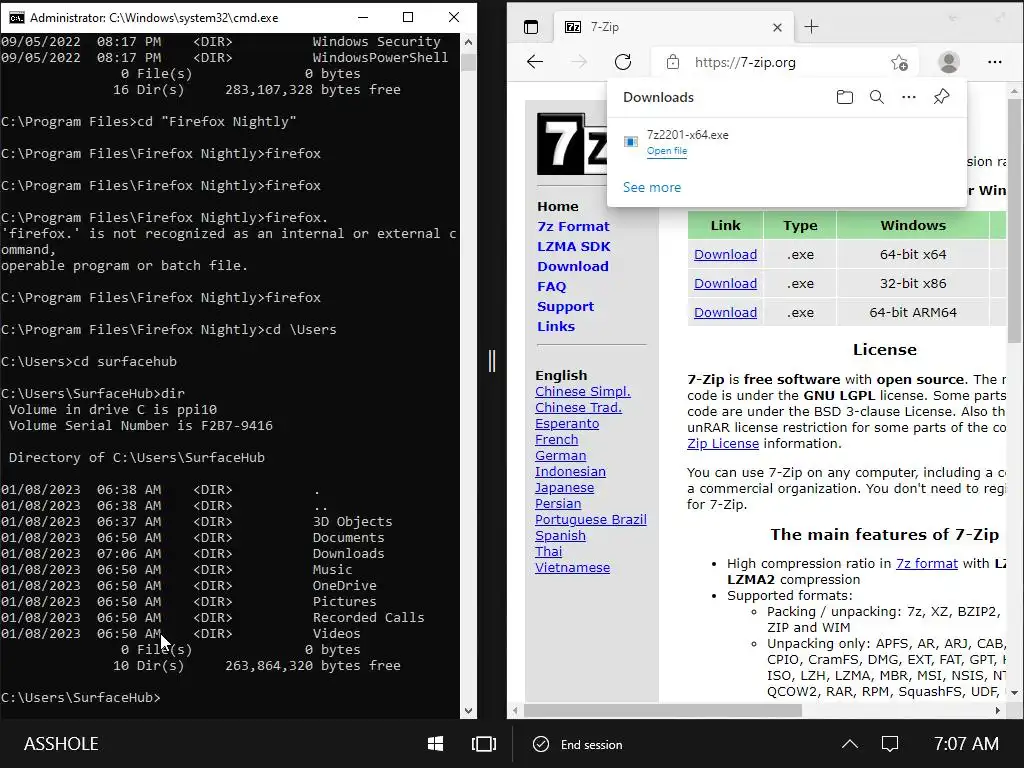Switch language to Spanish
1024x768 pixels.
pos(560,536)
